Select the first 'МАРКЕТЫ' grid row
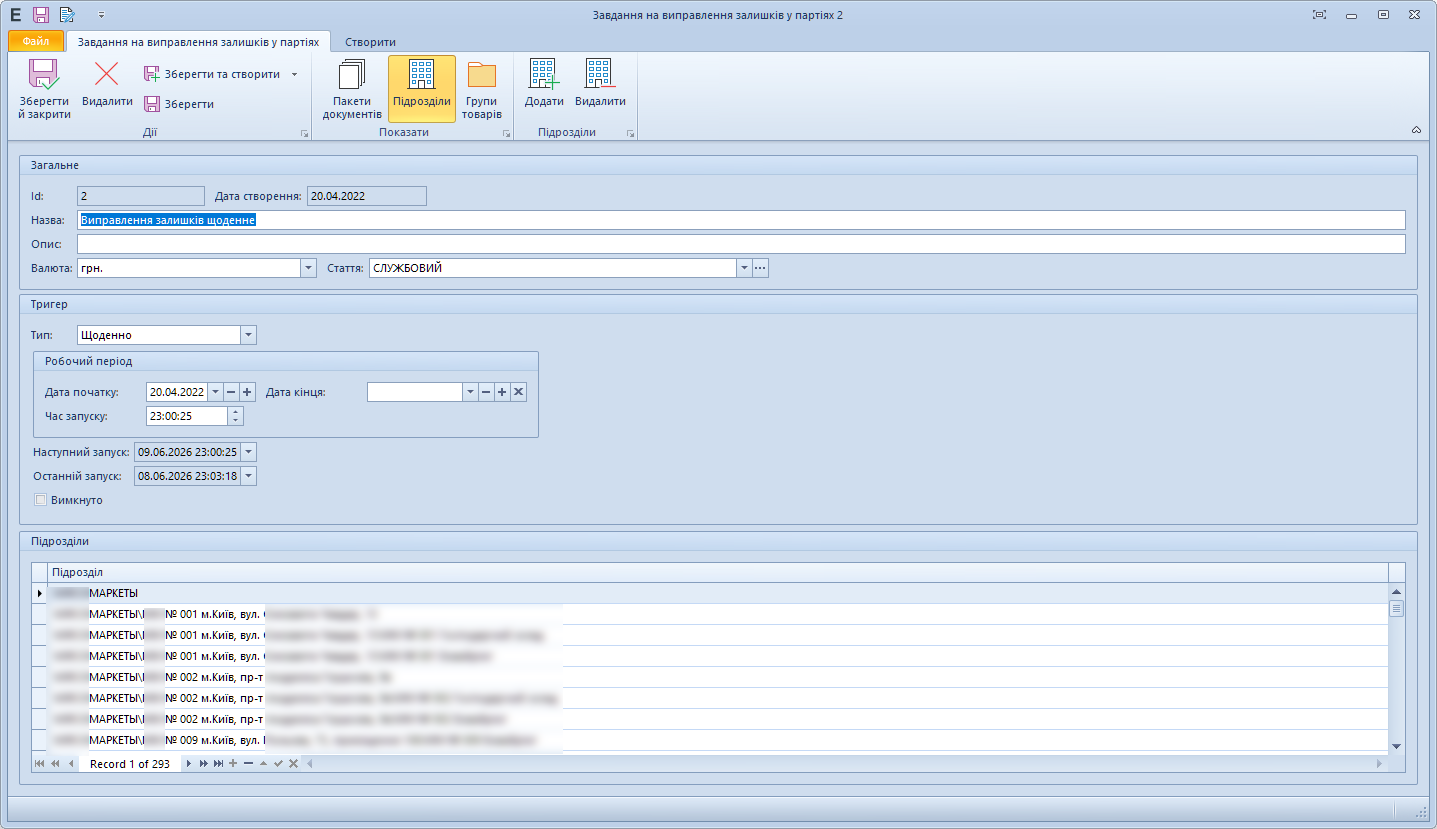The image size is (1437, 829). click(x=718, y=593)
